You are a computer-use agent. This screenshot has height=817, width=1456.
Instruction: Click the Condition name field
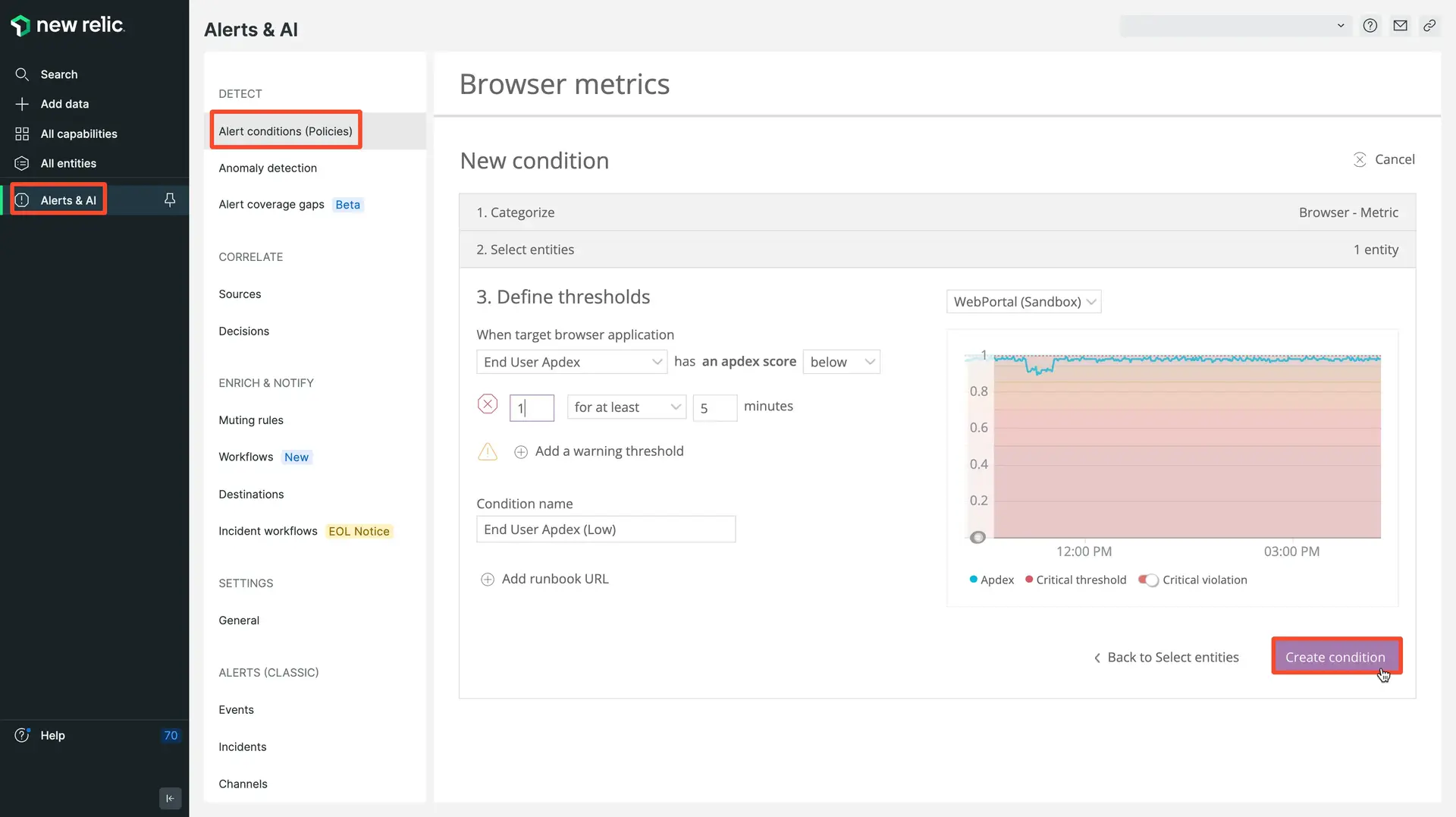pos(606,529)
